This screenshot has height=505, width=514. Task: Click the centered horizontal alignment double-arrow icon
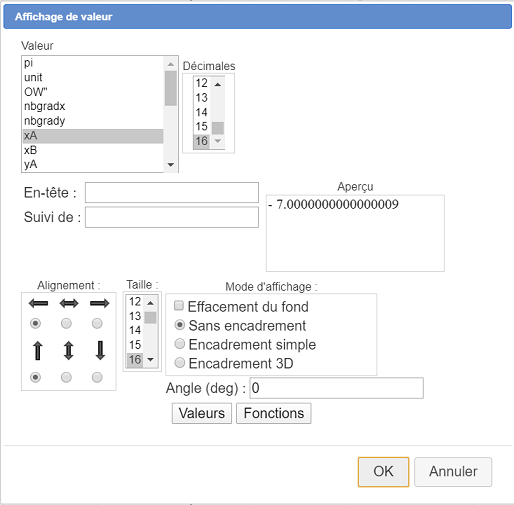(69, 303)
